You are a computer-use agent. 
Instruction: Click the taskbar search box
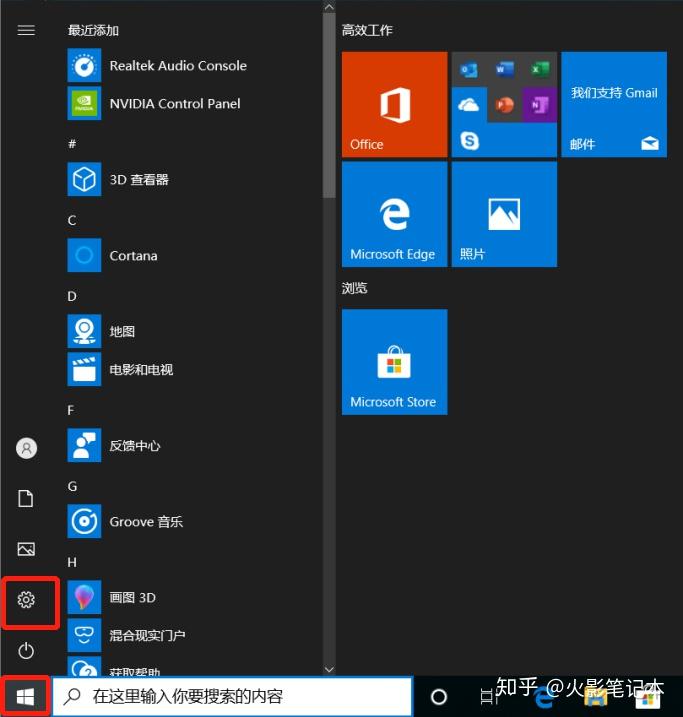tap(232, 696)
